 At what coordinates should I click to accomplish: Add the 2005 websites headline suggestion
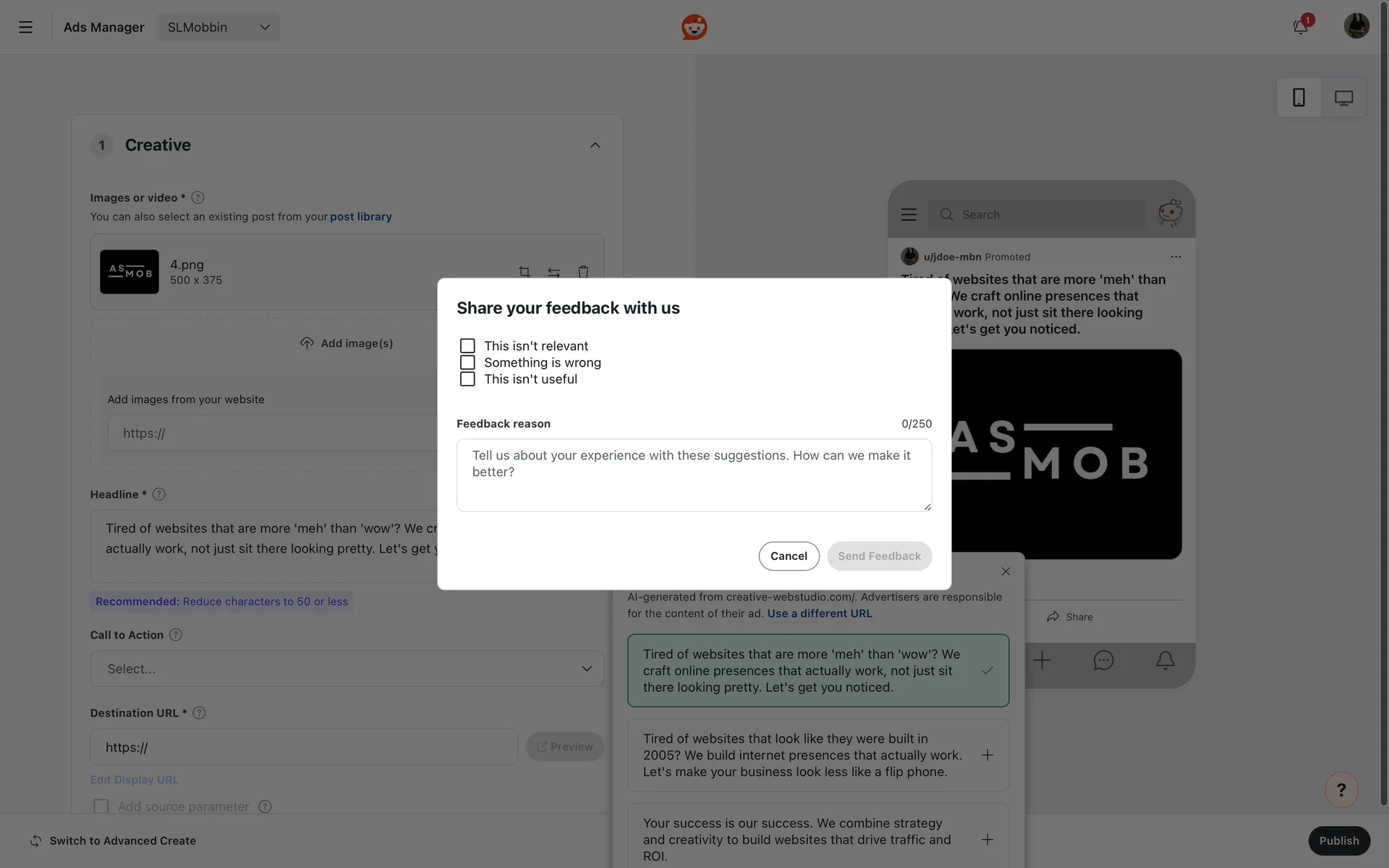(987, 755)
